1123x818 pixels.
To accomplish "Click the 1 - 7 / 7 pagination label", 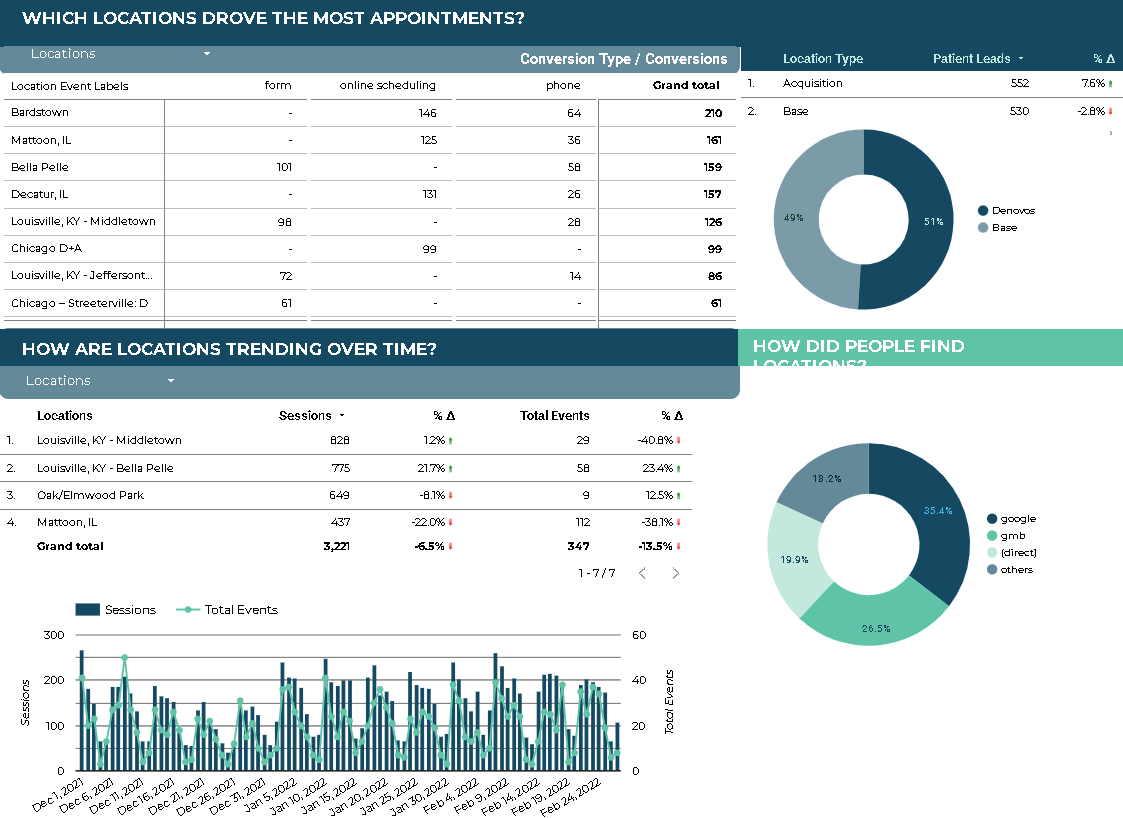I will [597, 573].
